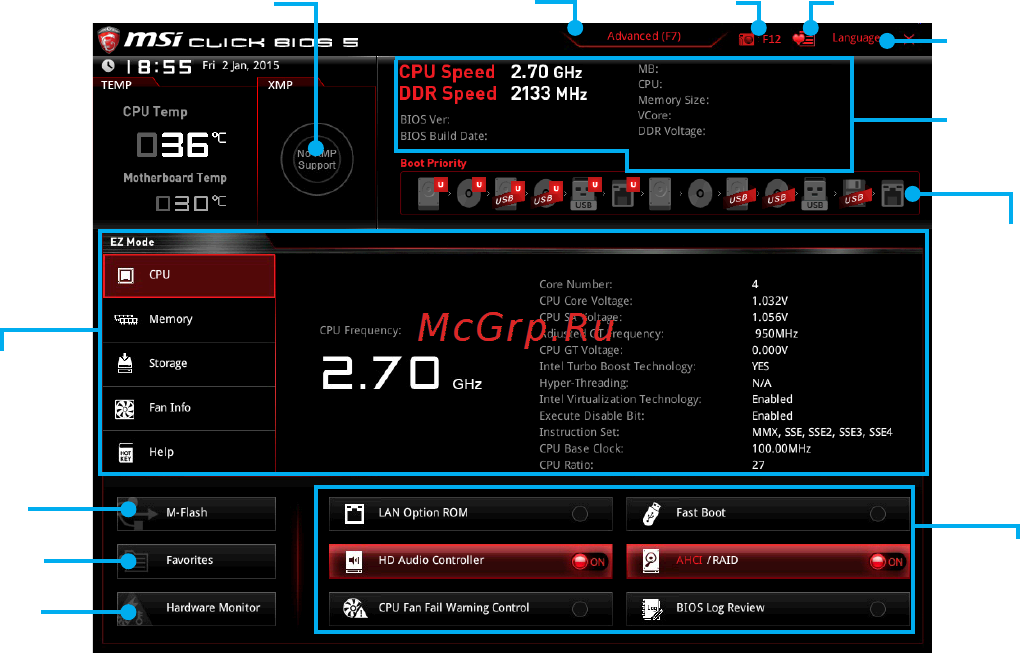Image resolution: width=1020 pixels, height=653 pixels.
Task: Show the CPU section in EZ Mode
Action: tap(189, 276)
